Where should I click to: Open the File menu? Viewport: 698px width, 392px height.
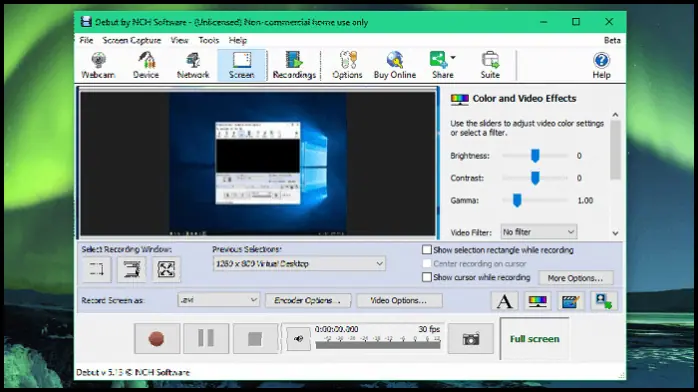pos(86,40)
